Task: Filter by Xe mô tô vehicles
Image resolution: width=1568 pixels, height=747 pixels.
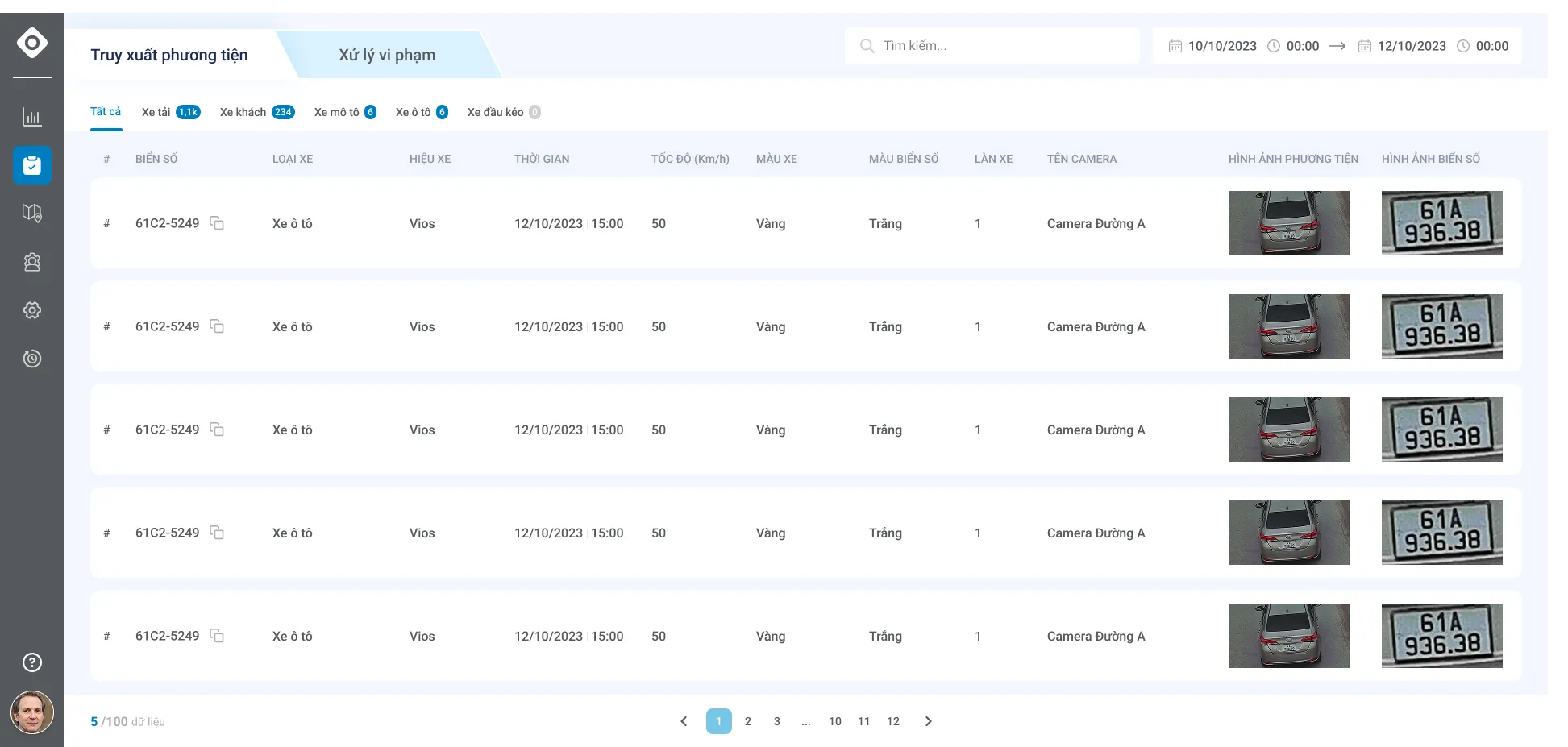Action: click(x=345, y=112)
